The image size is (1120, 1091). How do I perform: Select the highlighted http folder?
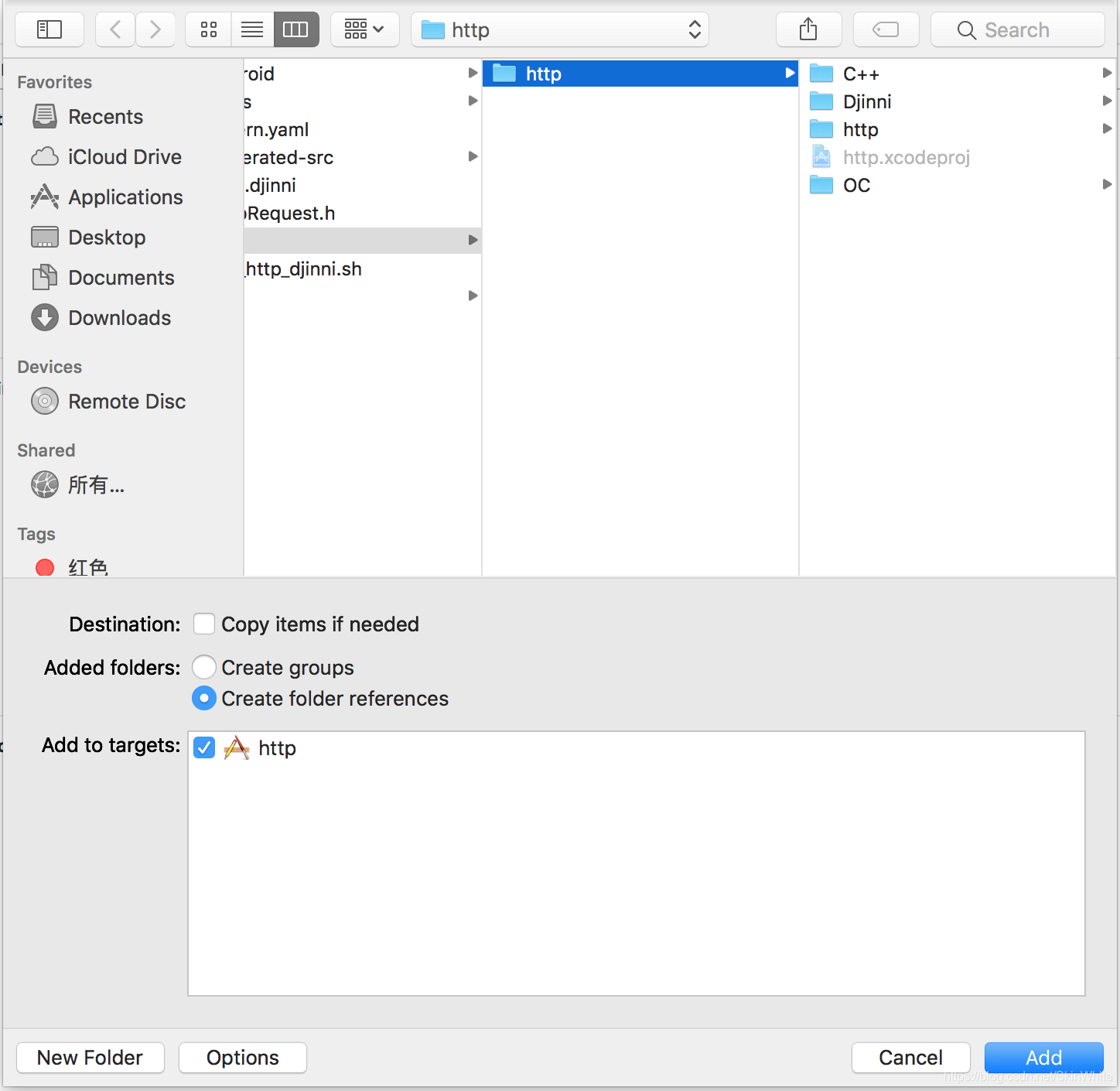pos(640,74)
